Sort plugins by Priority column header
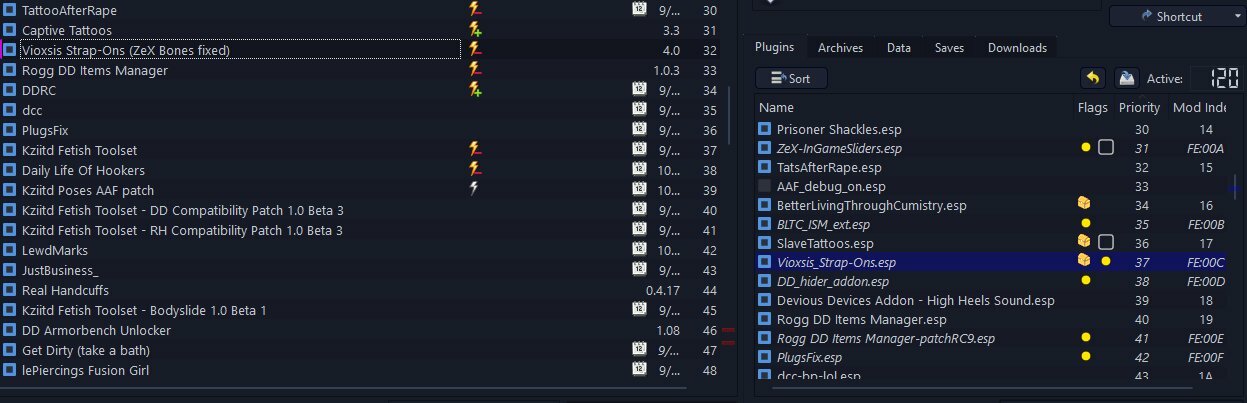1247x403 pixels. [1140, 107]
